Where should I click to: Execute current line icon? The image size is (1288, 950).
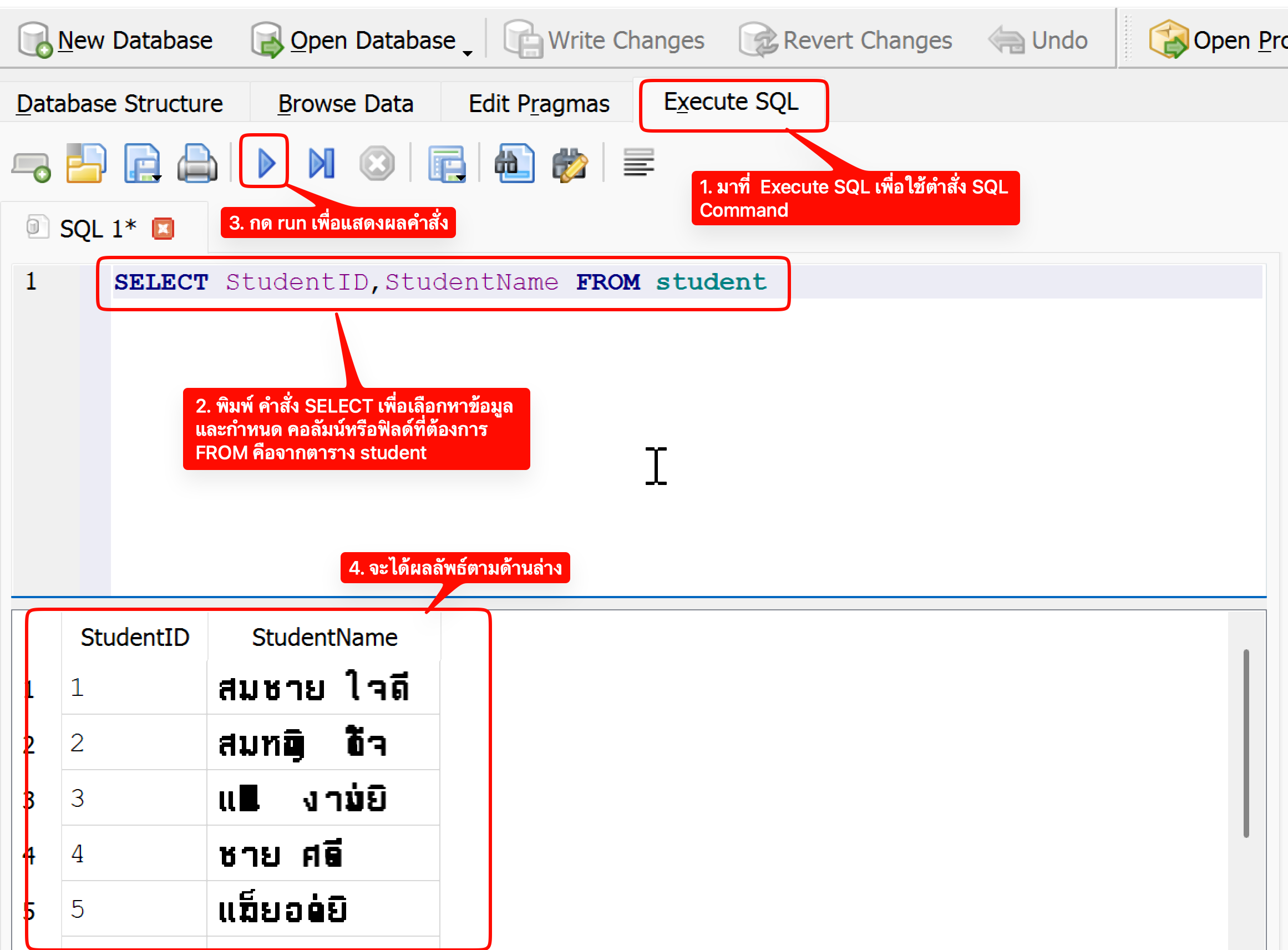pyautogui.click(x=321, y=163)
